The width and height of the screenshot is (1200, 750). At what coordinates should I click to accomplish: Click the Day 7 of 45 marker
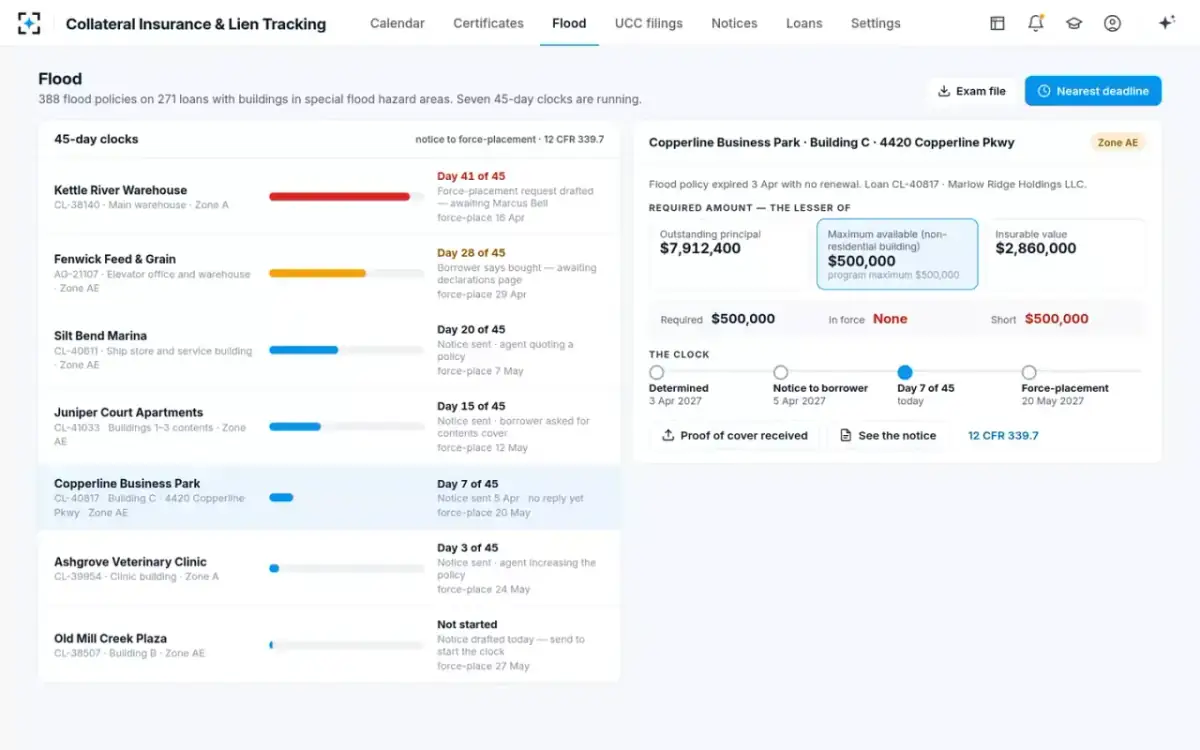(905, 372)
